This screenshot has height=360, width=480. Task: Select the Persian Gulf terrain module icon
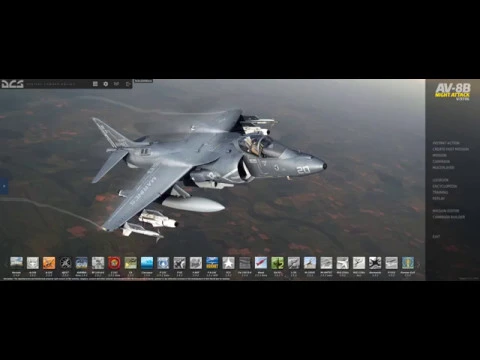408,263
